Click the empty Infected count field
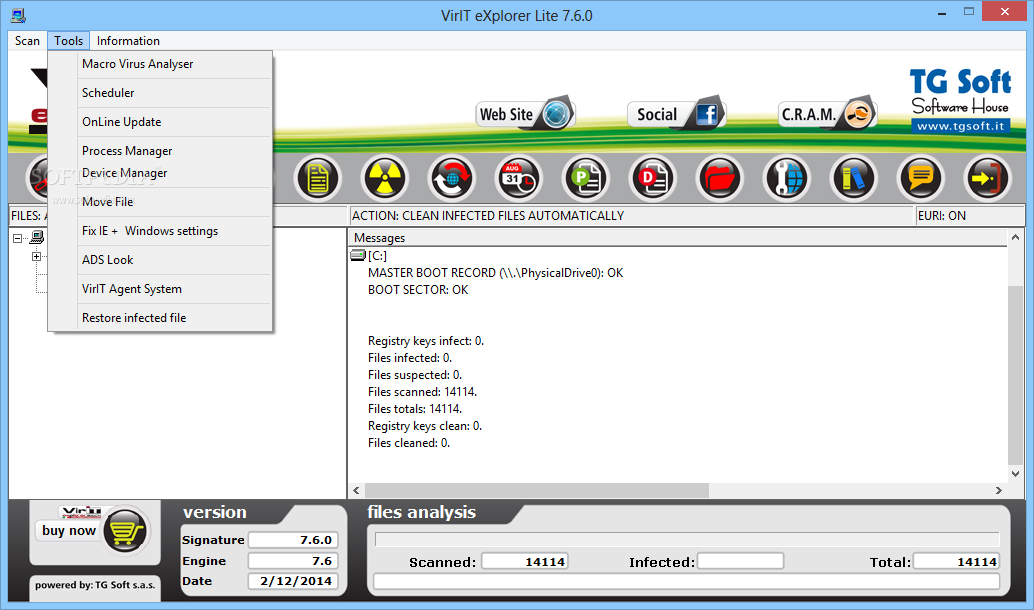This screenshot has width=1034, height=610. coord(741,561)
